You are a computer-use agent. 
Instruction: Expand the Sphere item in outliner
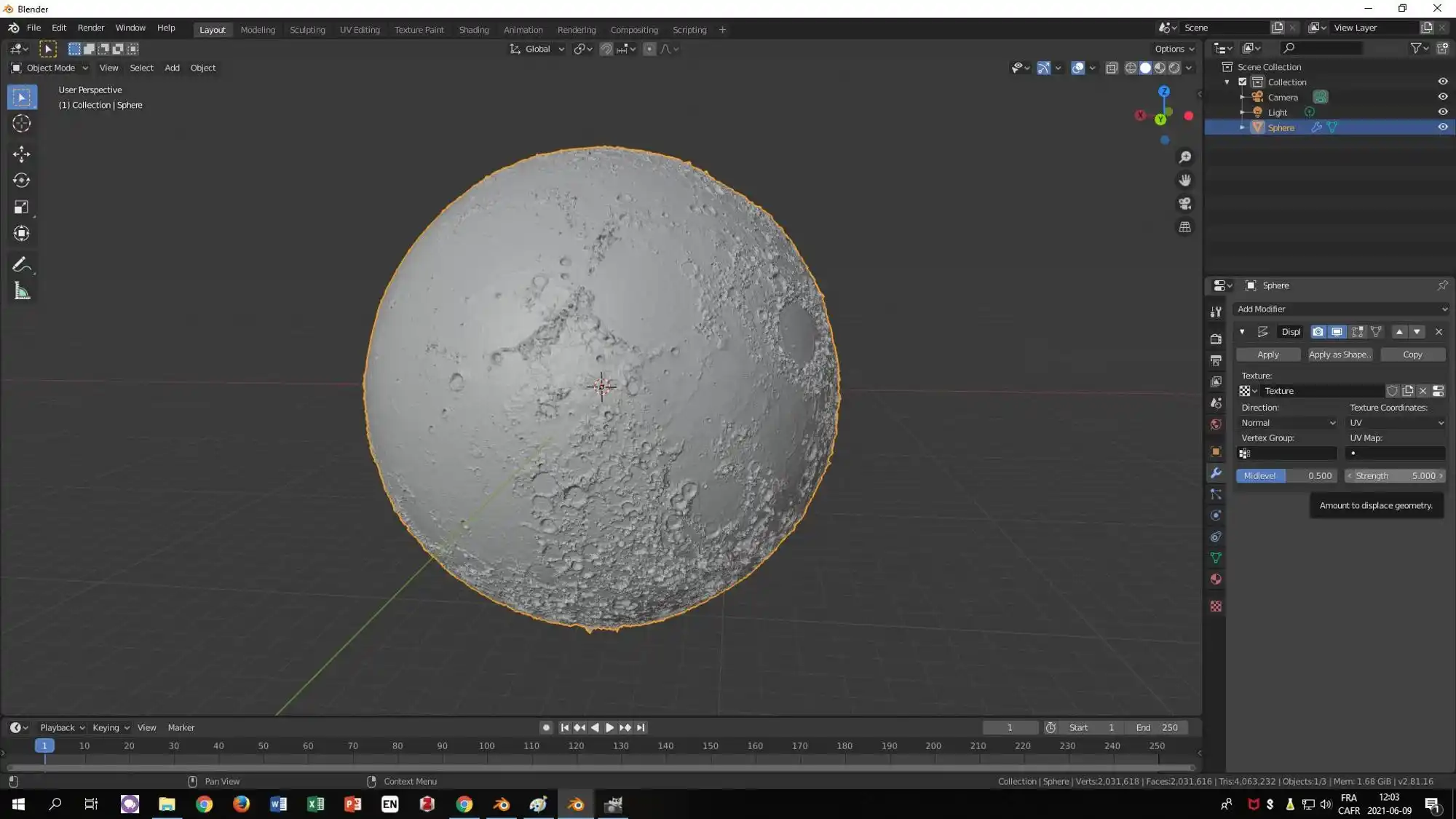pyautogui.click(x=1242, y=127)
